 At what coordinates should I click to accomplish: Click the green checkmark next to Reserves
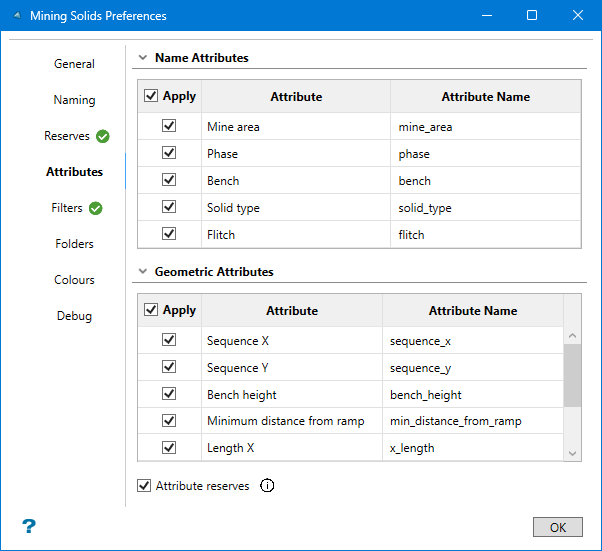pos(103,136)
